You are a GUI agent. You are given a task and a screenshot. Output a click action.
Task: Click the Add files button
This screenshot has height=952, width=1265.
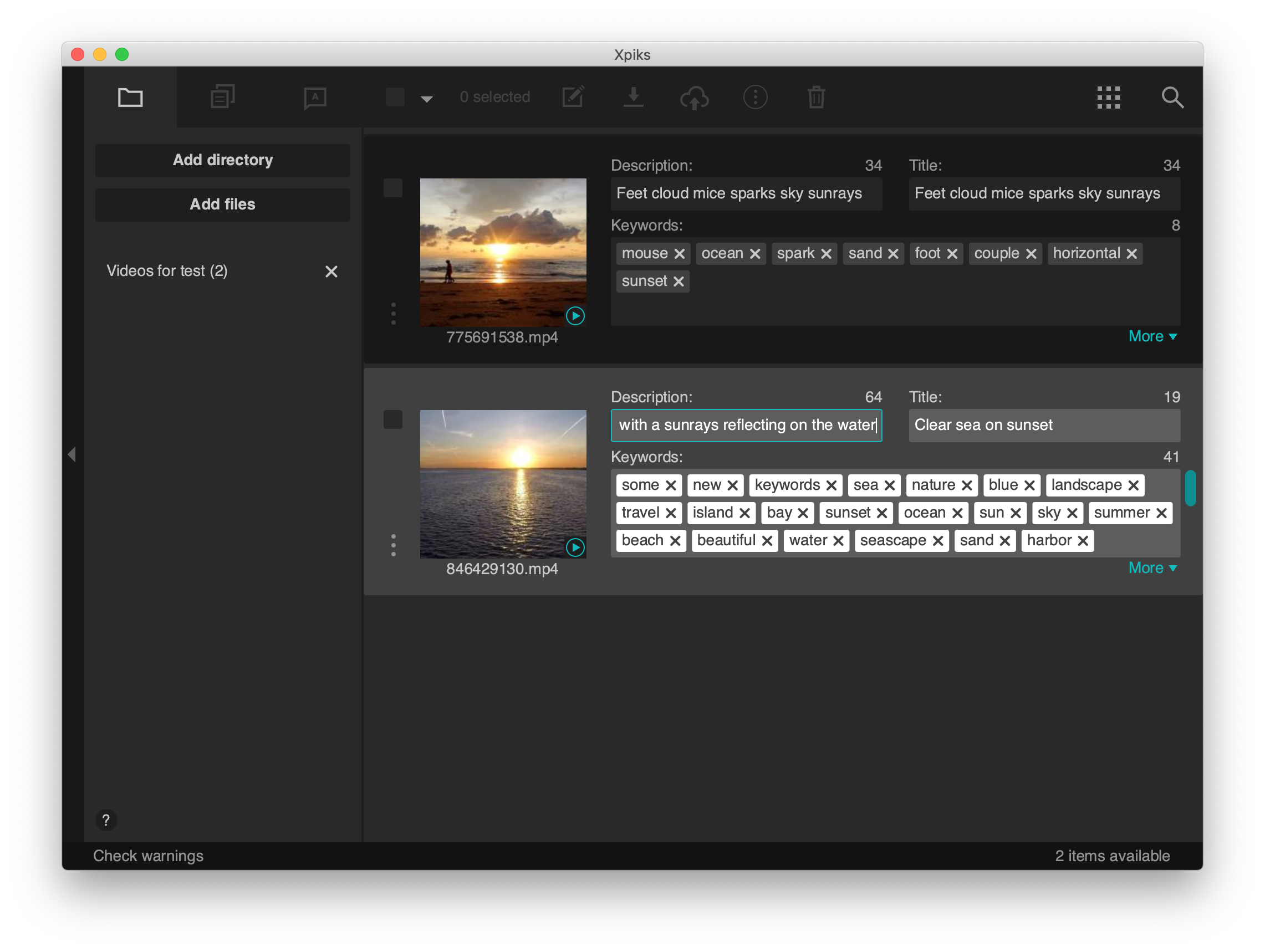[x=222, y=204]
